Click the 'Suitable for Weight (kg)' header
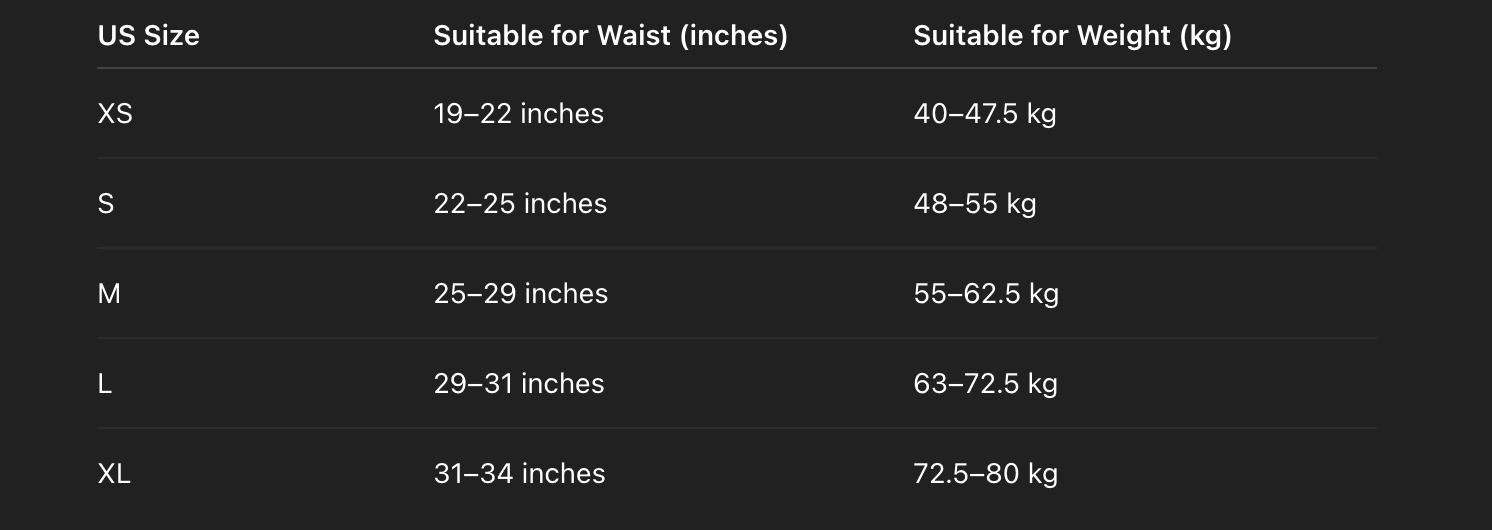1492x530 pixels. [1072, 36]
